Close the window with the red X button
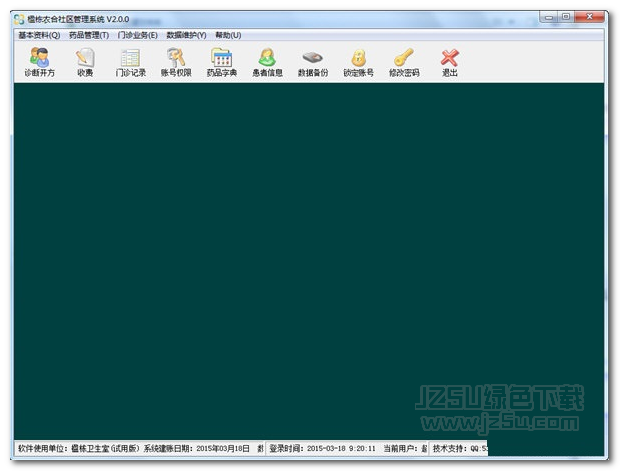Viewport: 620px width, 471px height. tap(590, 17)
